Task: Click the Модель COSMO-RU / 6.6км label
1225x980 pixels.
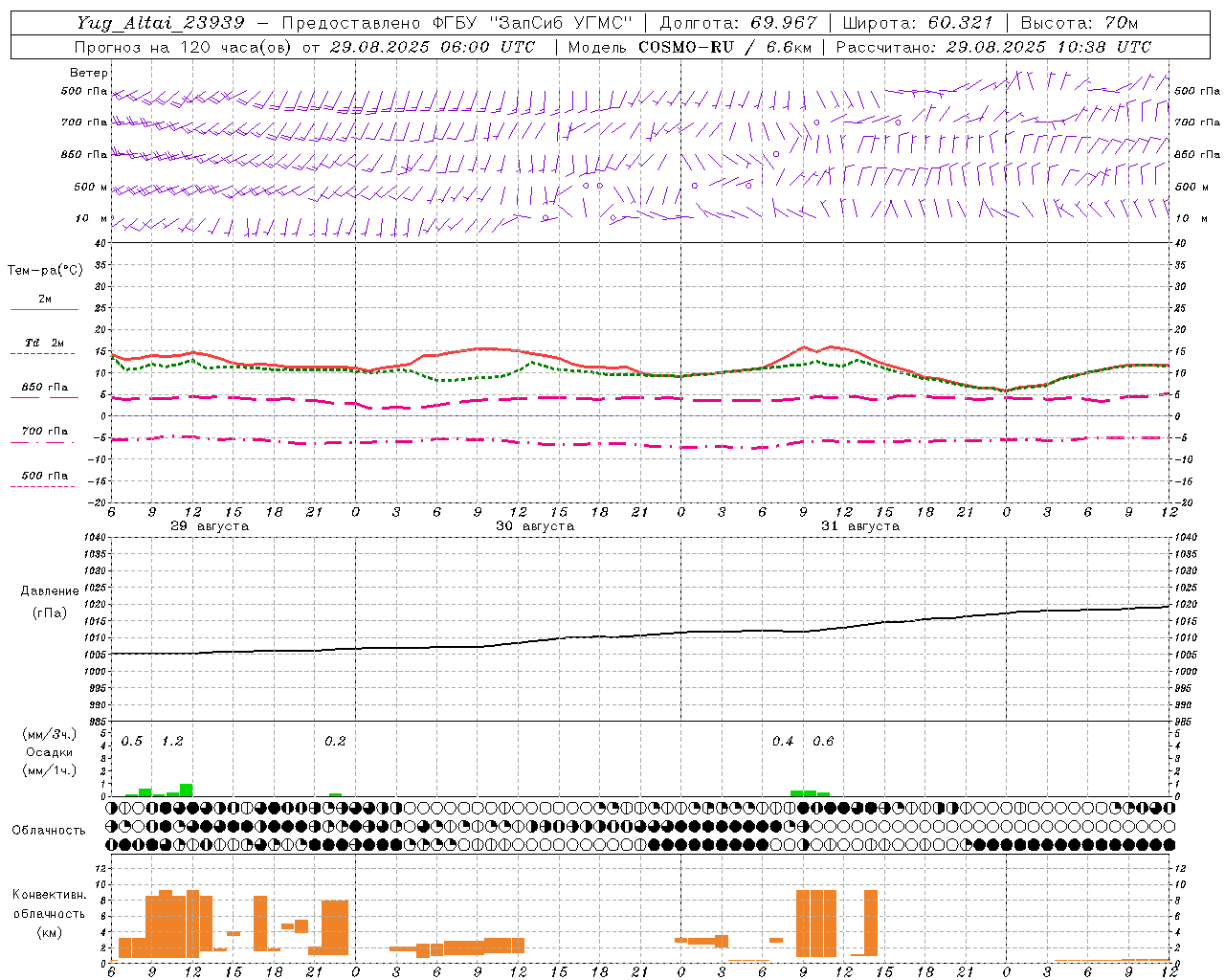Action: click(689, 47)
